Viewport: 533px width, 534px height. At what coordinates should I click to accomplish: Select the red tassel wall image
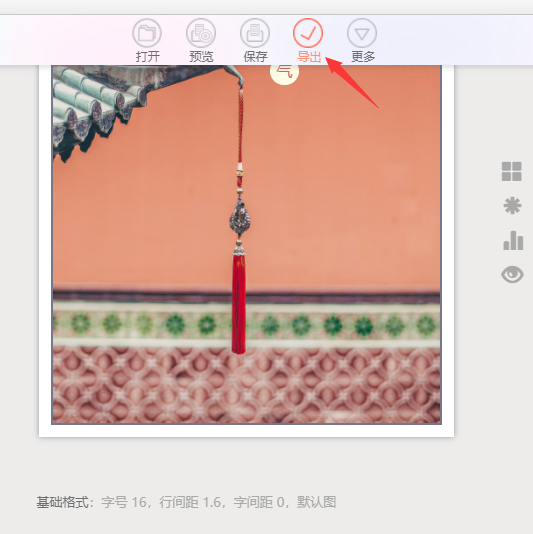pos(246,245)
